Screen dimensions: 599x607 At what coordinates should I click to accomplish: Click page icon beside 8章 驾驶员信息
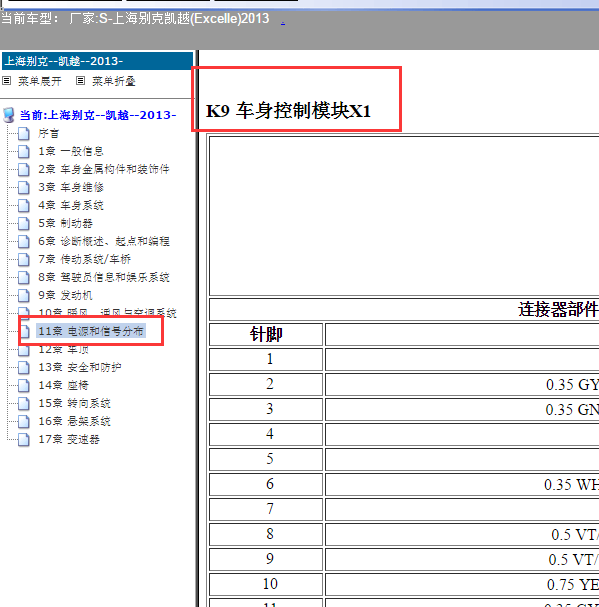[24, 277]
